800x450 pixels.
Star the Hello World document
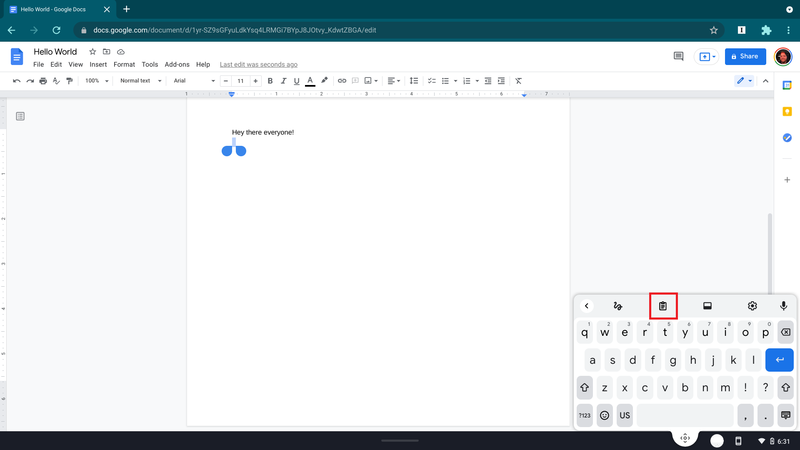click(92, 52)
